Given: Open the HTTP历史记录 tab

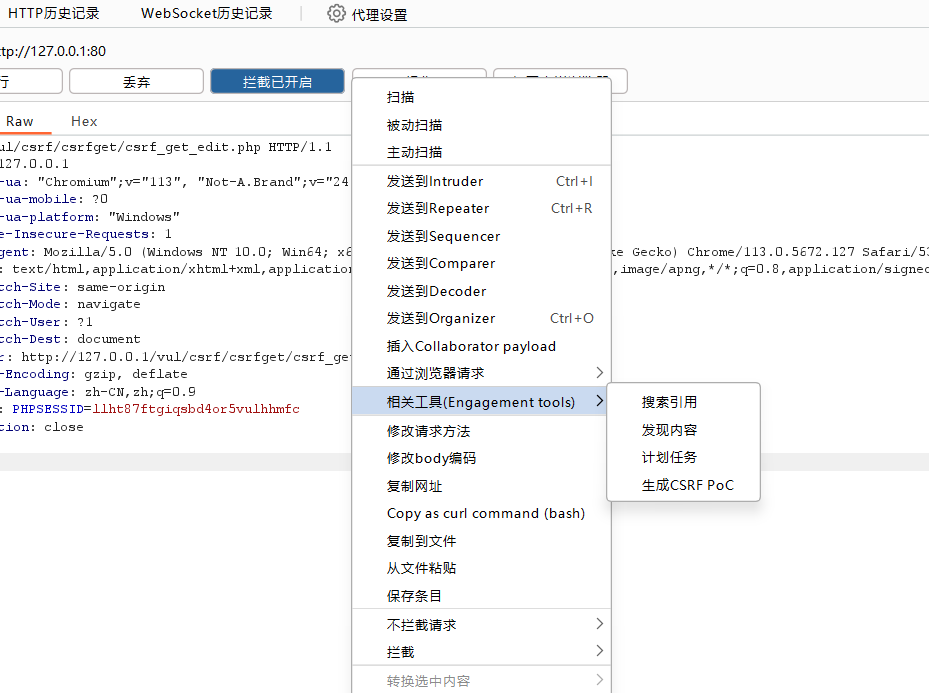Looking at the screenshot, I should click(53, 14).
